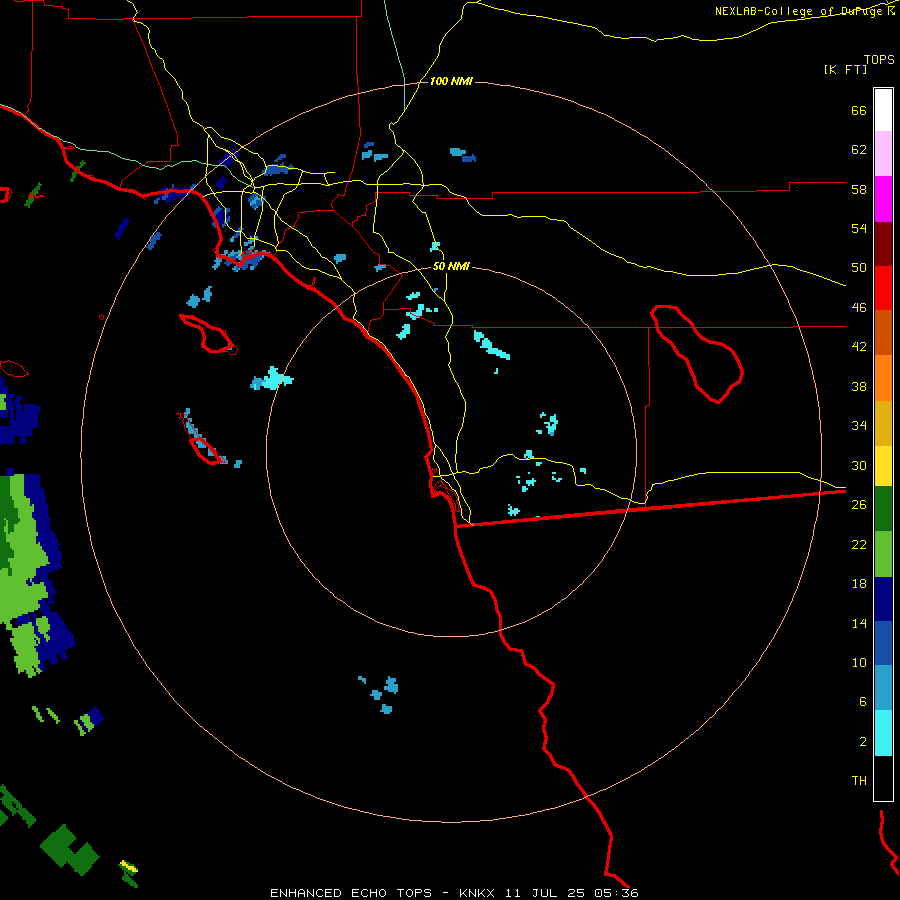Screen dimensions: 900x900
Task: Click the '22' scale value
Action: [859, 544]
